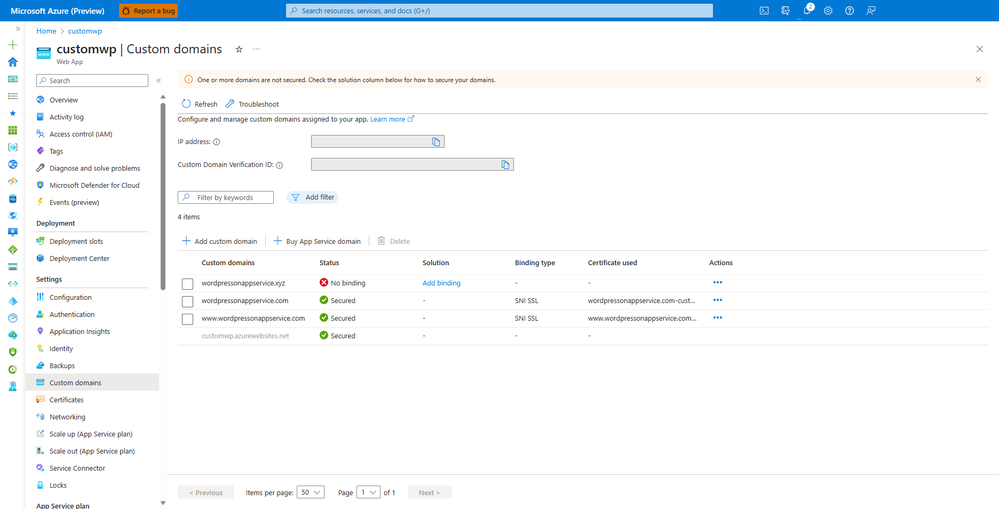999x509 pixels.
Task: Open the more options ellipsis beside title
Action: 256,49
